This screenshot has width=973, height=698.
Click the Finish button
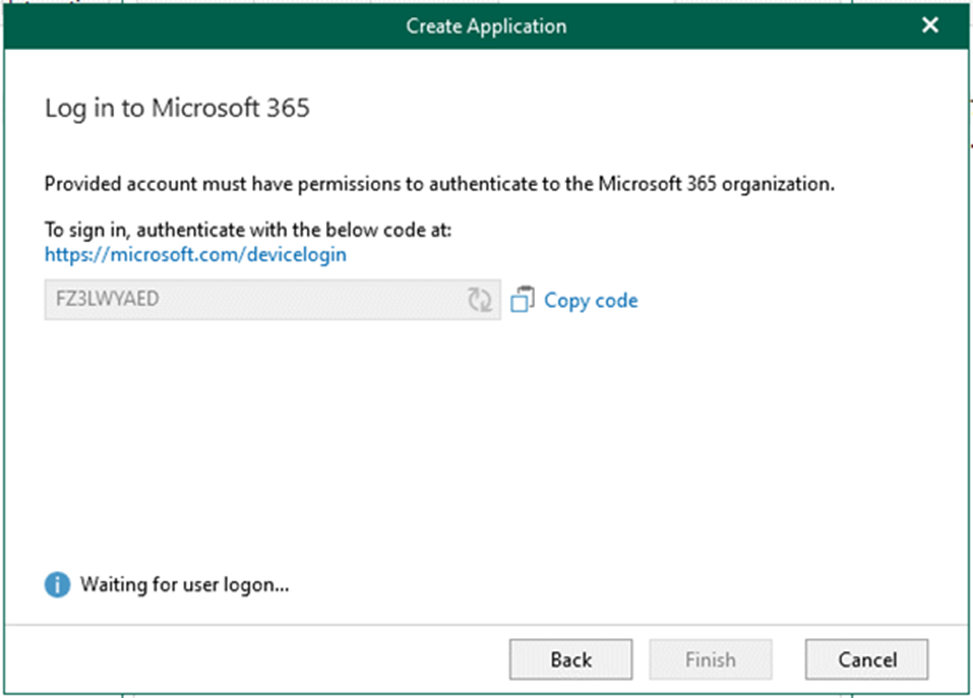[x=711, y=660]
